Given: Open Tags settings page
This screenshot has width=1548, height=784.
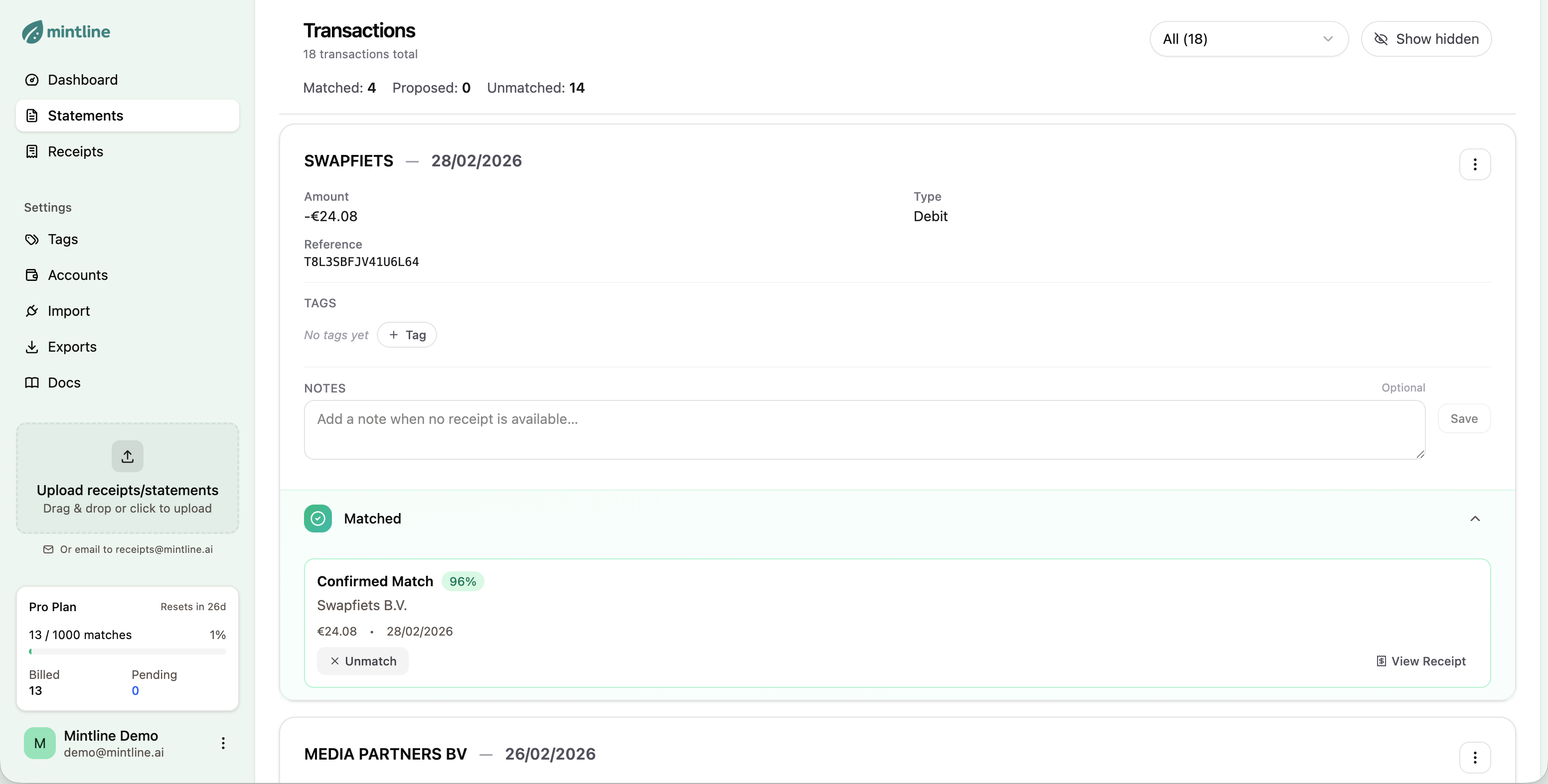Looking at the screenshot, I should click(62, 239).
